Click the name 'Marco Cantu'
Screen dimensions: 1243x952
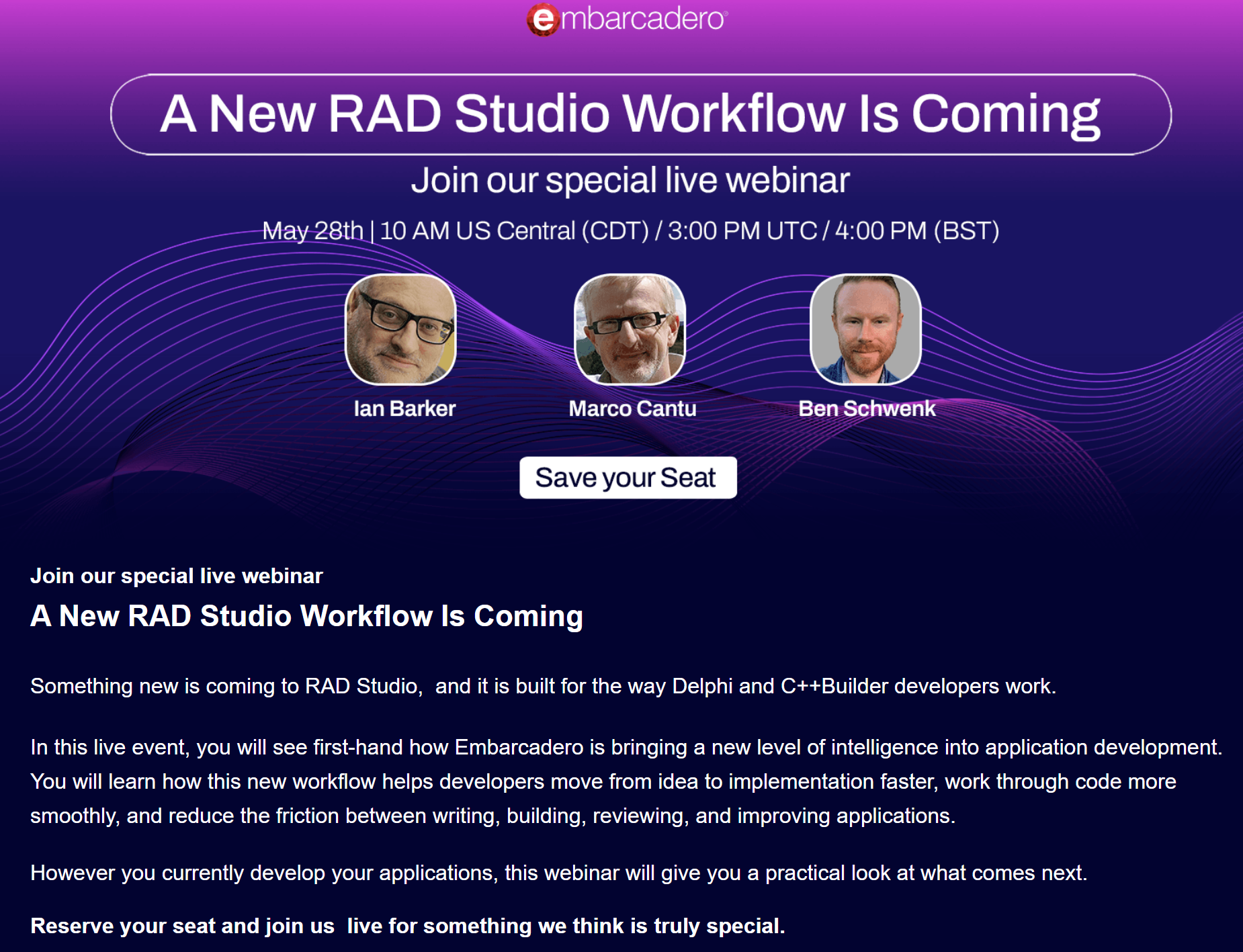[632, 408]
